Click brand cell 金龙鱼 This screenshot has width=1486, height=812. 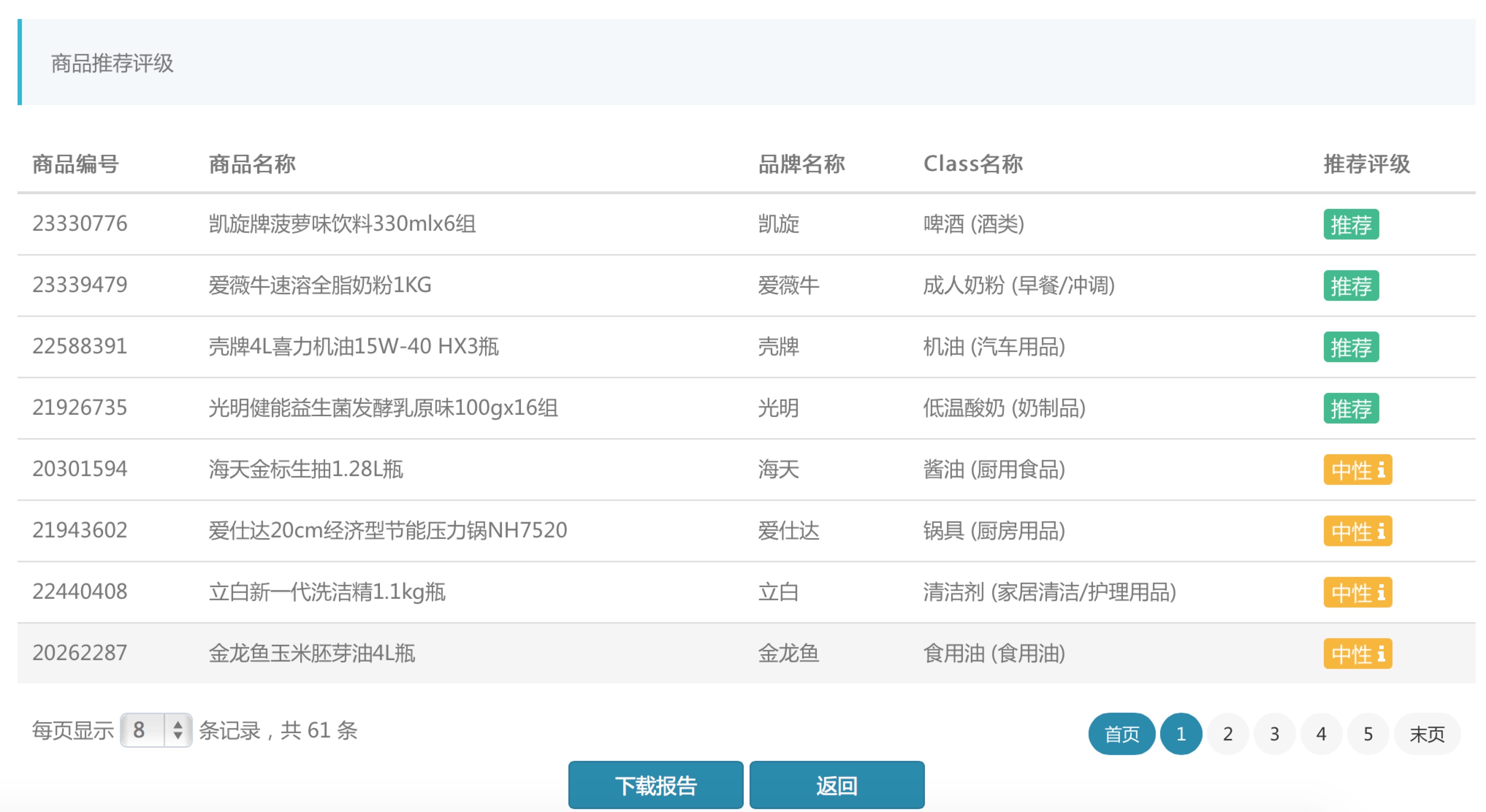click(x=789, y=653)
